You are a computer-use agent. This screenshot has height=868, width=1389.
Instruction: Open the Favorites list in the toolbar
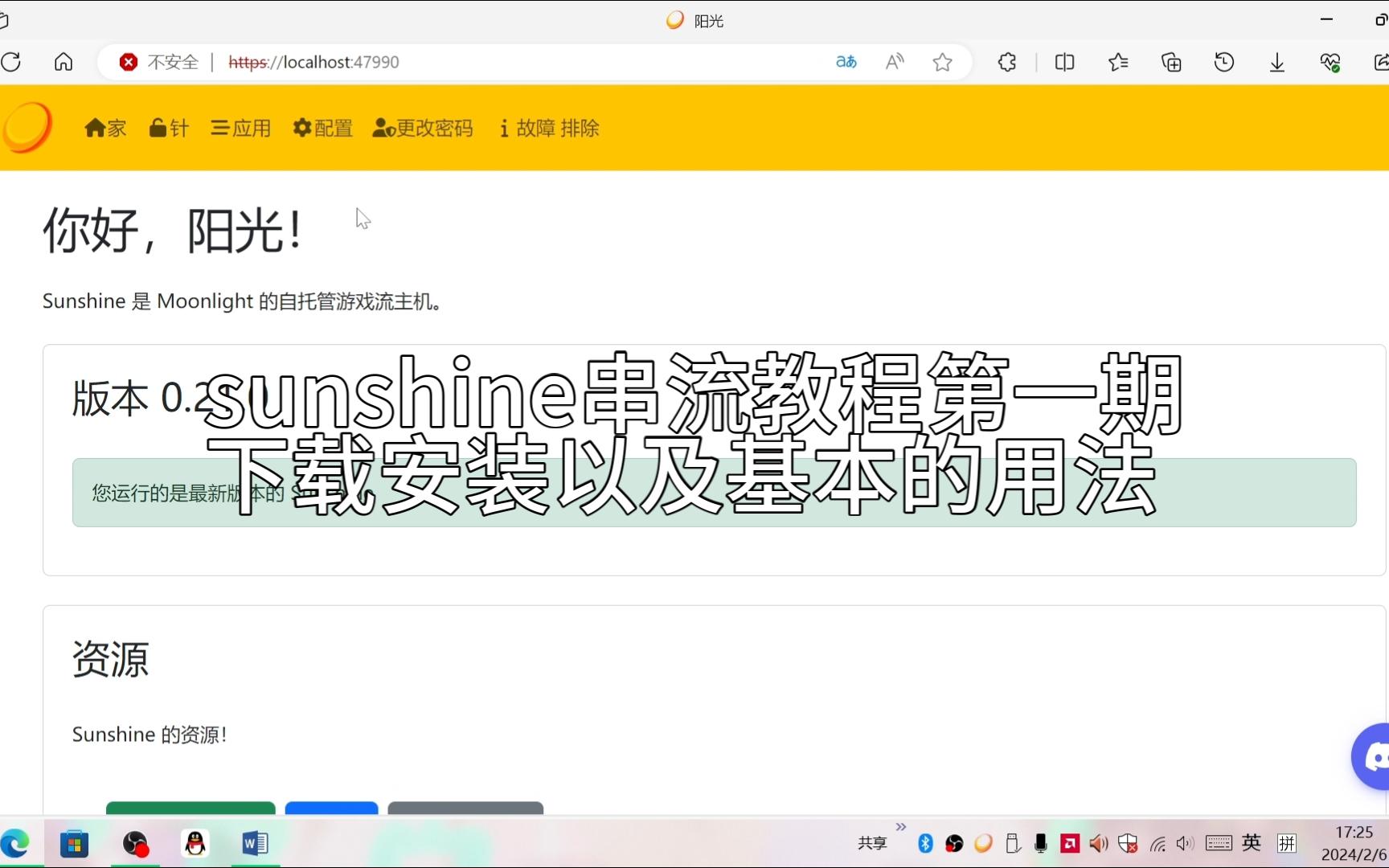click(x=1118, y=62)
